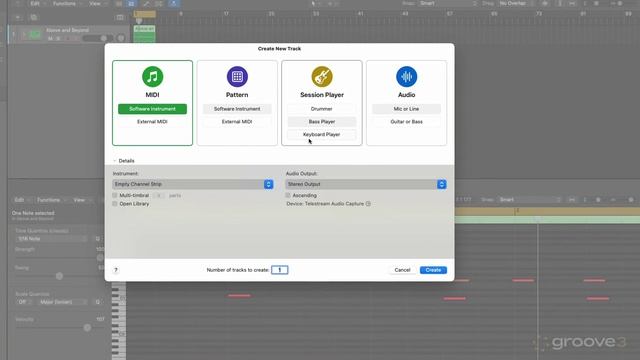Screen dimensions: 640x360
Task: Click the duplicate track icon beside plus
Action: 33,18
